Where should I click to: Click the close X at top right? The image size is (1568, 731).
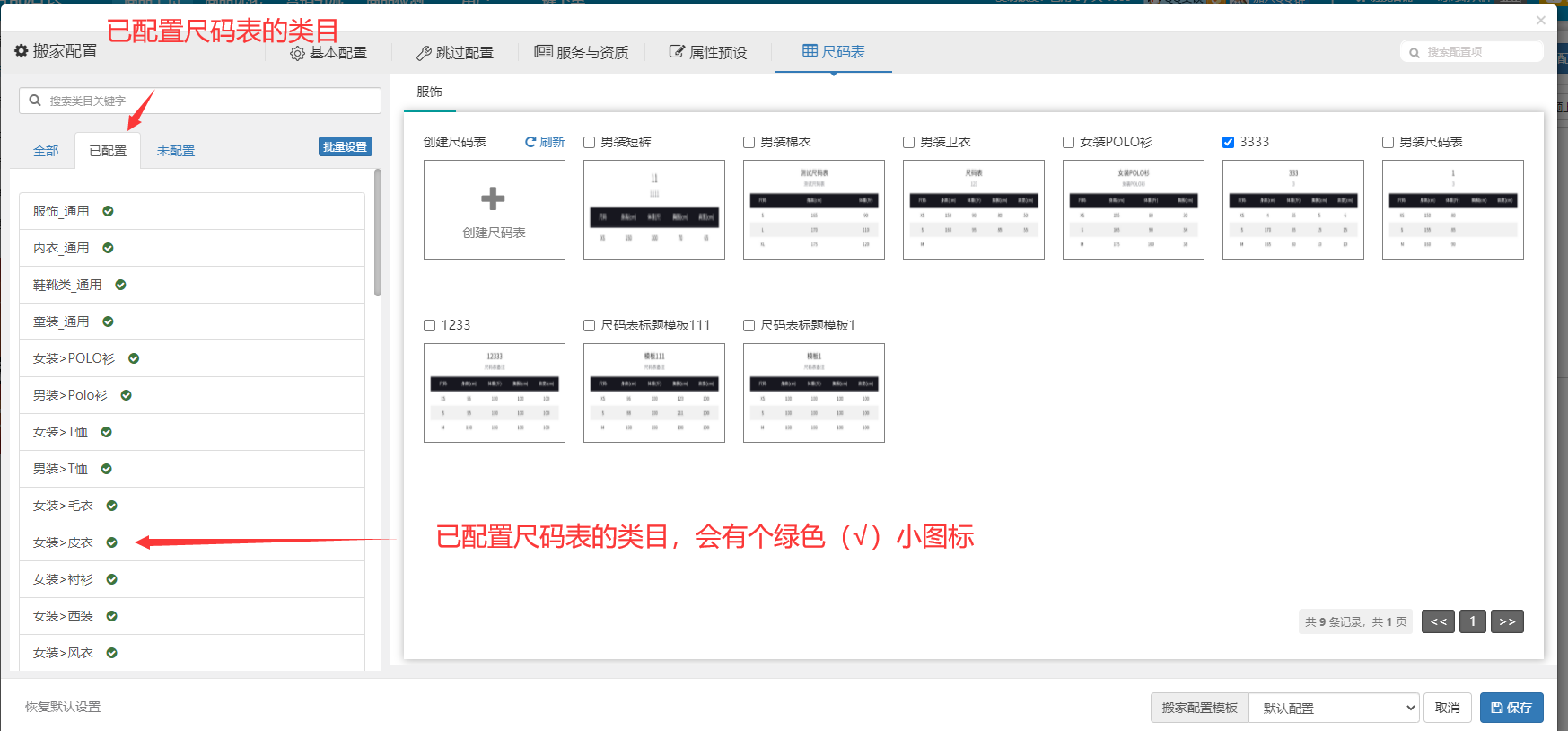pos(1540,20)
